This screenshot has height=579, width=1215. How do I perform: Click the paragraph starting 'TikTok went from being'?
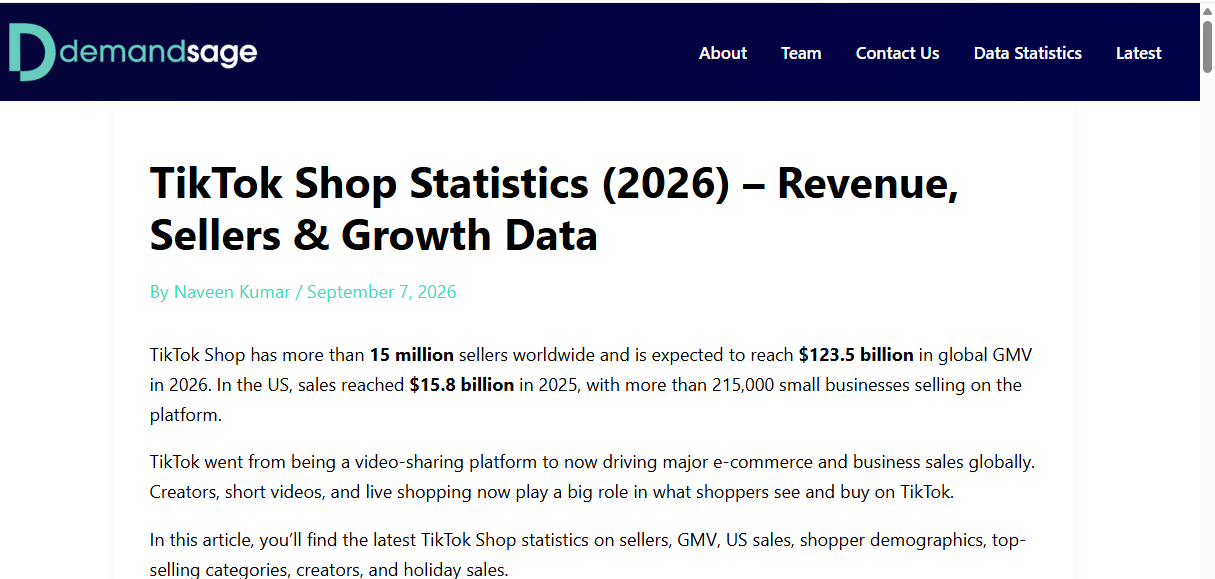[x=592, y=477]
